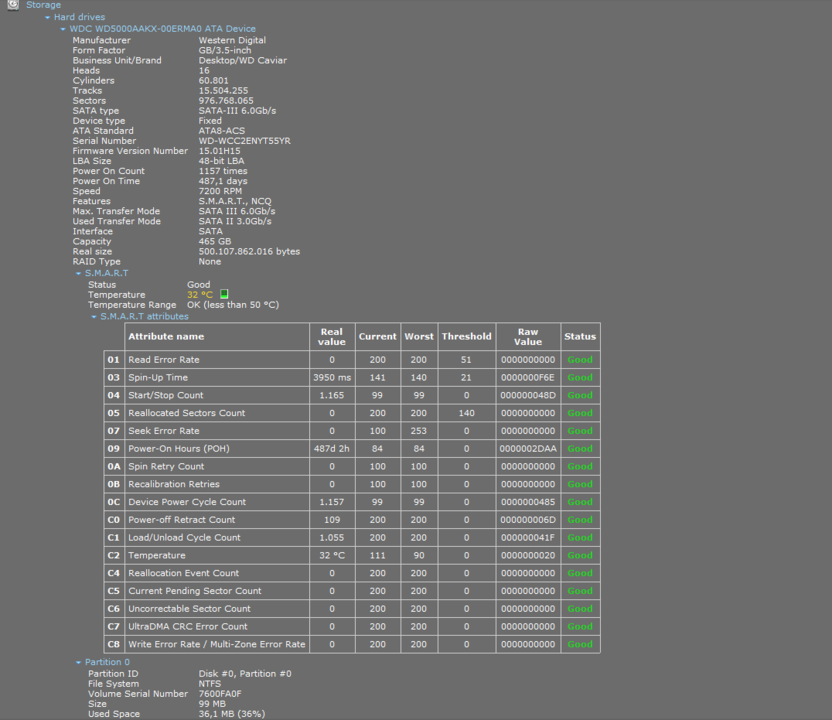Click the Current column header
This screenshot has height=720, width=832.
[x=378, y=336]
